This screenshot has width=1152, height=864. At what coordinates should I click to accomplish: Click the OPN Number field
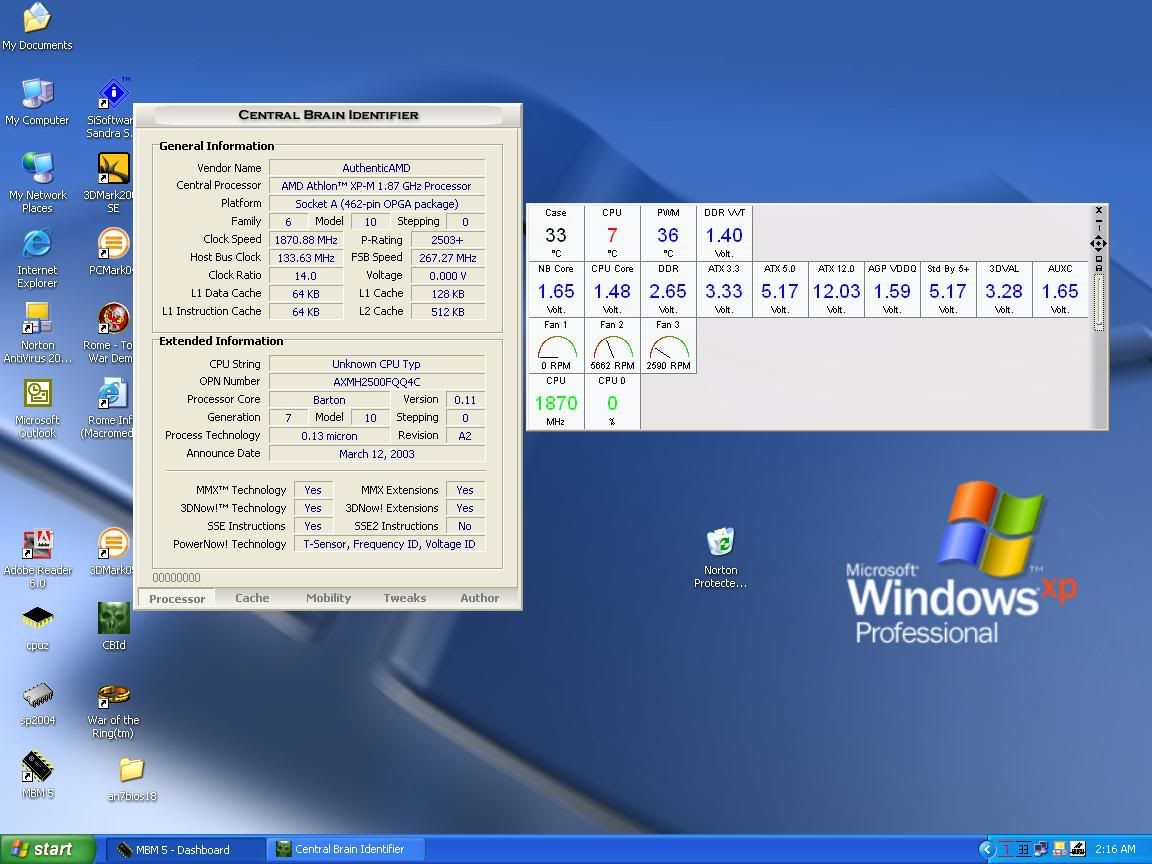pyautogui.click(x=376, y=382)
